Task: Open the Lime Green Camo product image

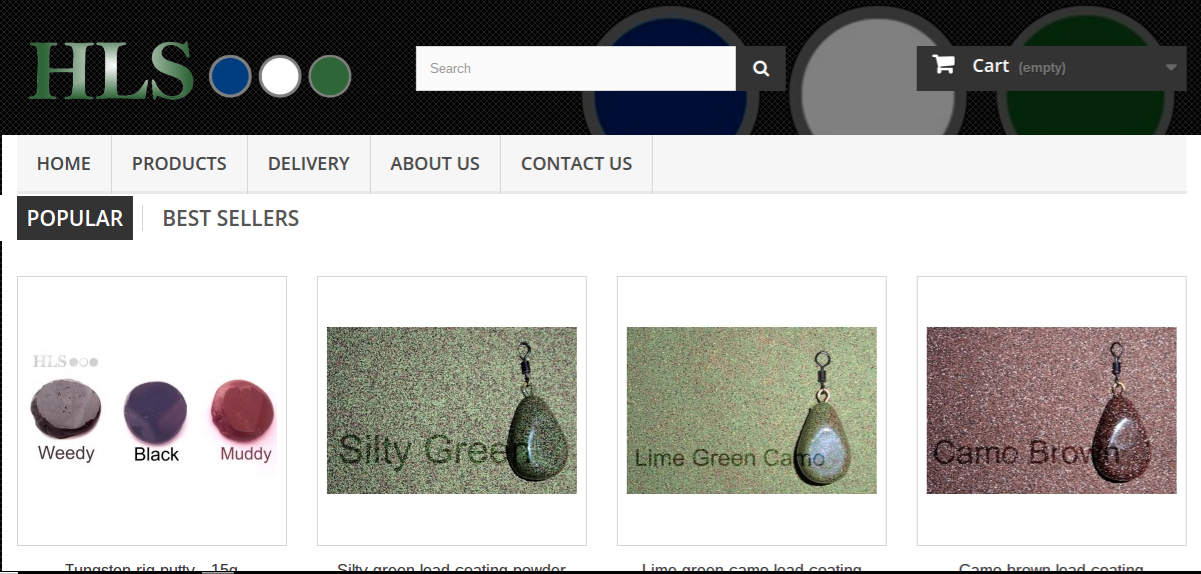Action: (x=752, y=410)
